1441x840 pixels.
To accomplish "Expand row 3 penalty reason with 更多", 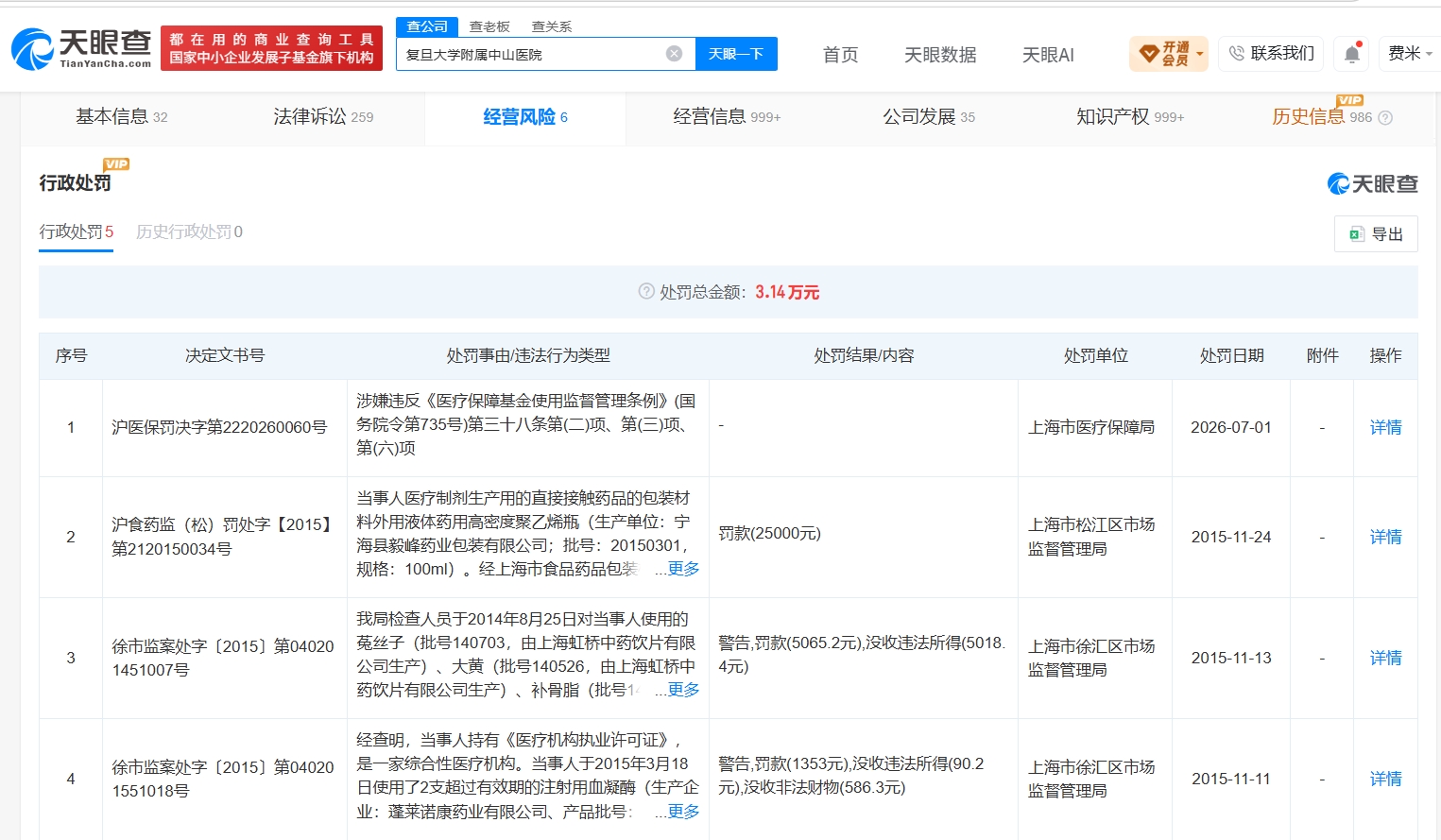I will click(x=683, y=690).
